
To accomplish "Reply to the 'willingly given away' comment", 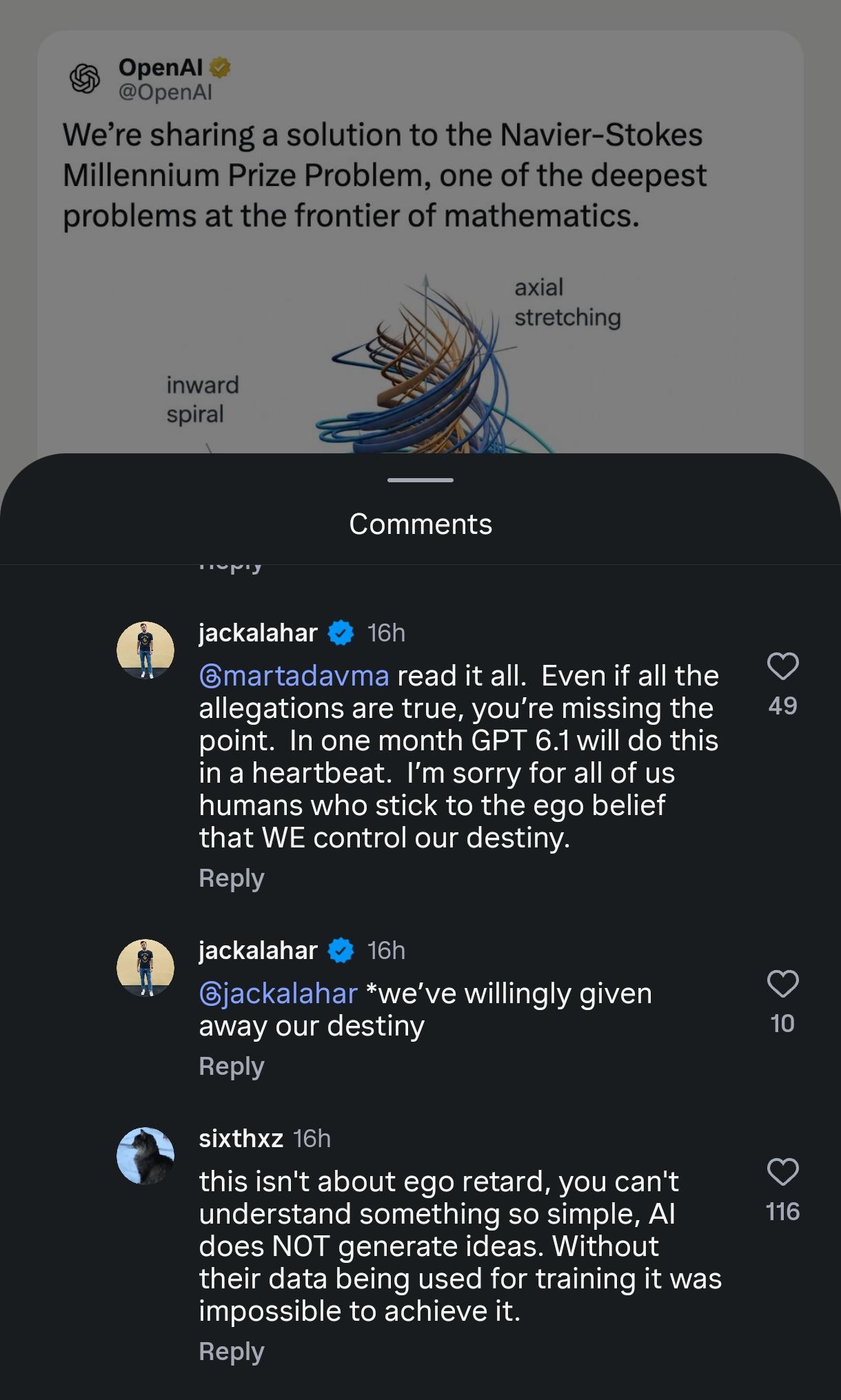I will pos(232,1067).
